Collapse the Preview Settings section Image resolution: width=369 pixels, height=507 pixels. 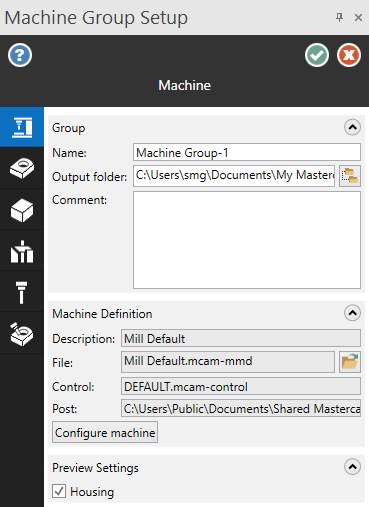pos(352,466)
